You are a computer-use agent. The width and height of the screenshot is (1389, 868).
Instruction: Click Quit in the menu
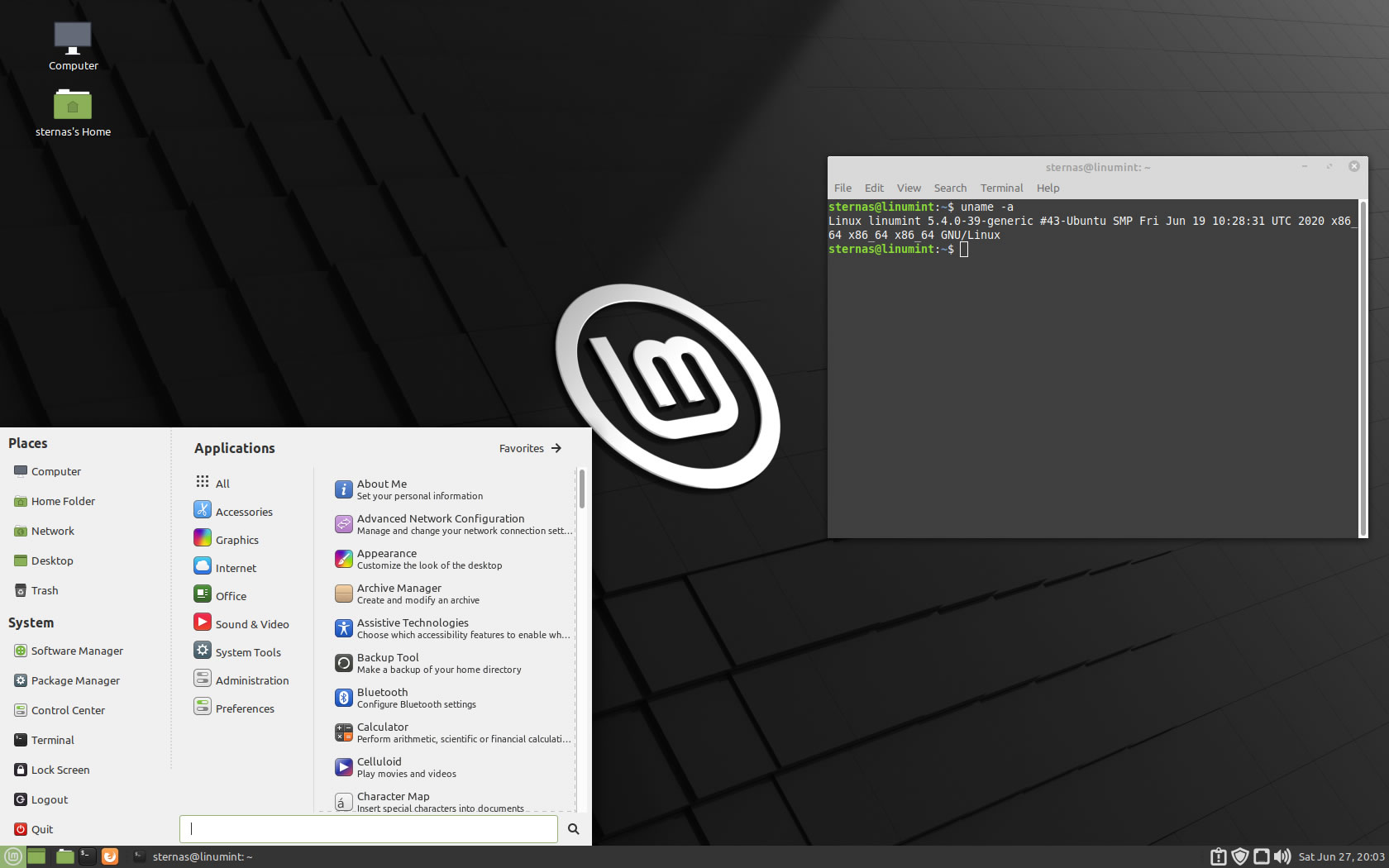click(x=34, y=829)
